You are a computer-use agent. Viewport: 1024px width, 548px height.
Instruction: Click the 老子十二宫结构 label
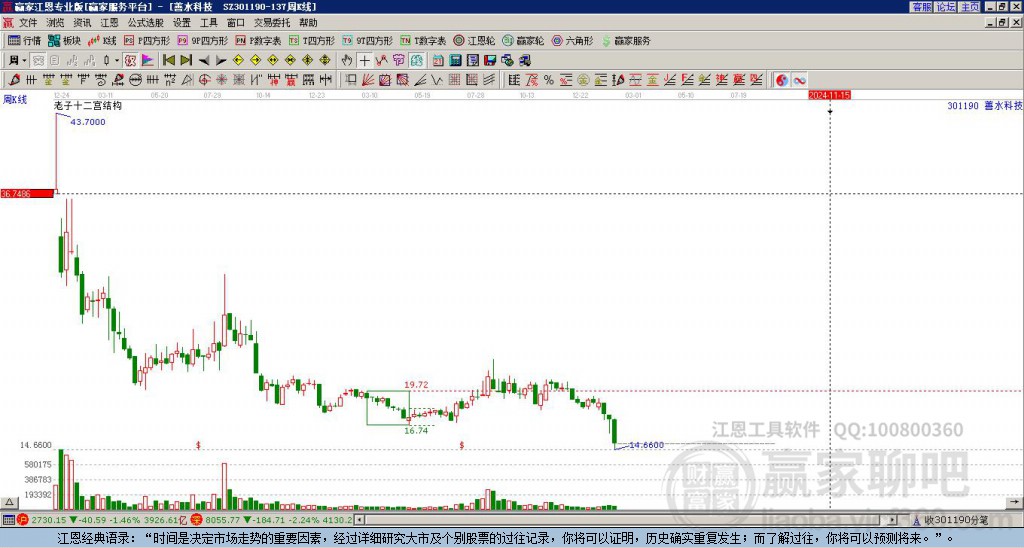[88, 105]
